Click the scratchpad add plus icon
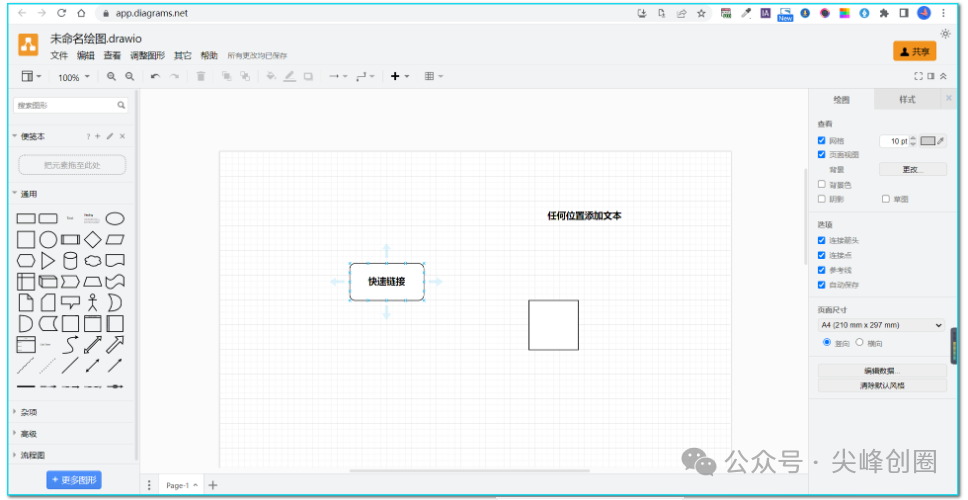The height and width of the screenshot is (500, 968). click(x=98, y=136)
